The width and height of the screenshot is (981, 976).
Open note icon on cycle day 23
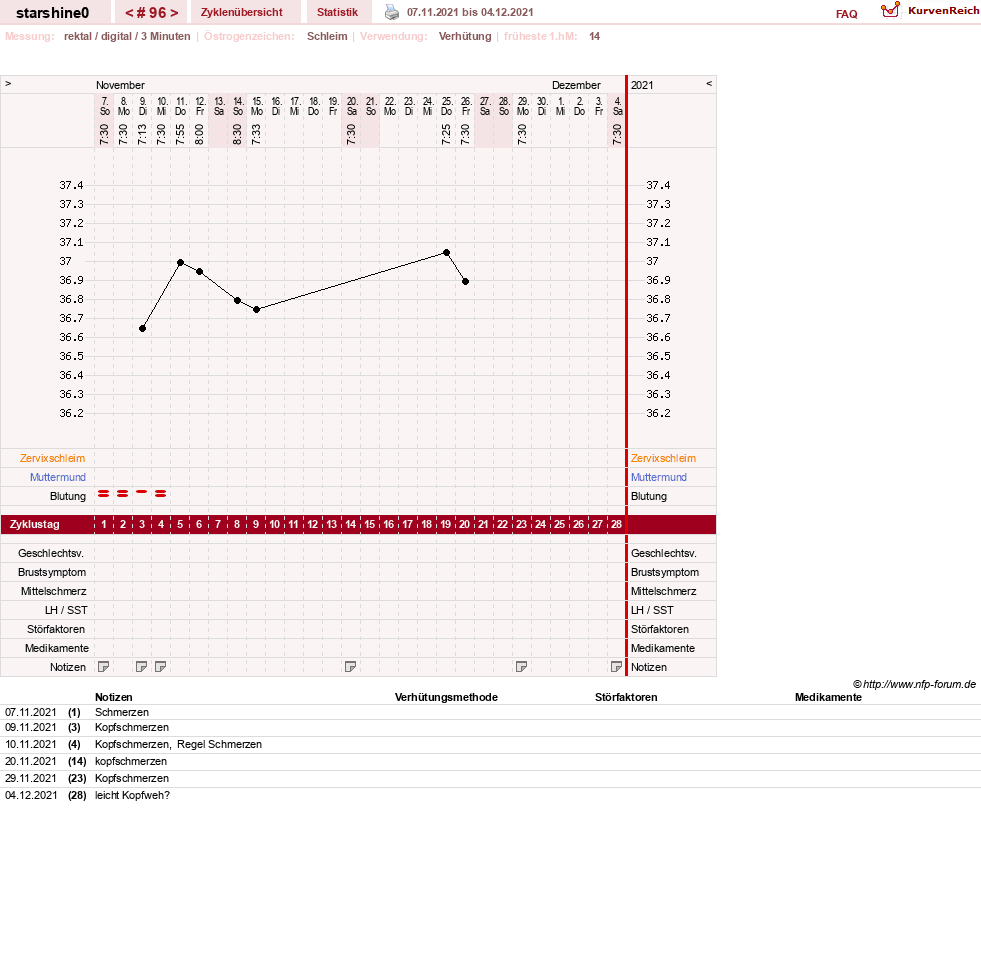[x=521, y=667]
